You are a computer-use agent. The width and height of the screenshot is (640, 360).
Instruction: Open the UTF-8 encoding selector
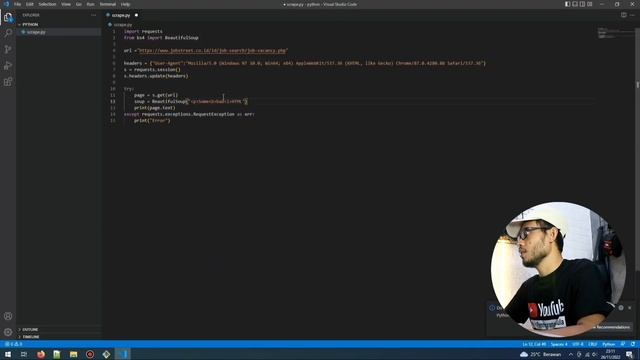click(578, 344)
